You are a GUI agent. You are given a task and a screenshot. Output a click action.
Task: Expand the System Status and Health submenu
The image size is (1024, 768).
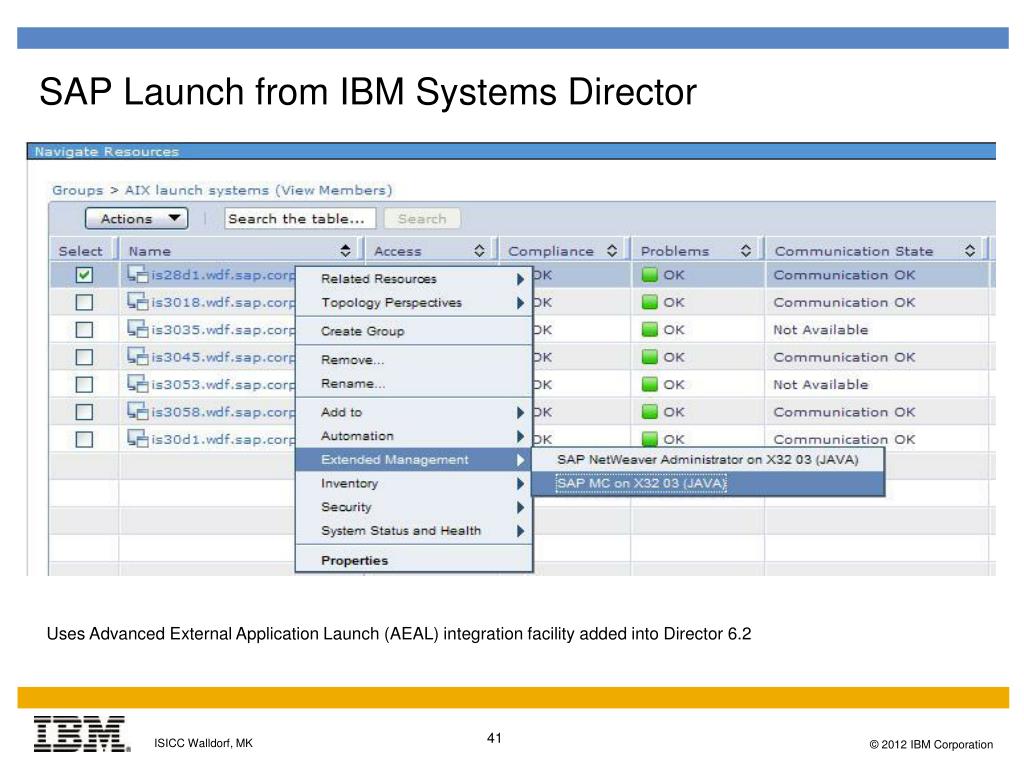click(414, 531)
